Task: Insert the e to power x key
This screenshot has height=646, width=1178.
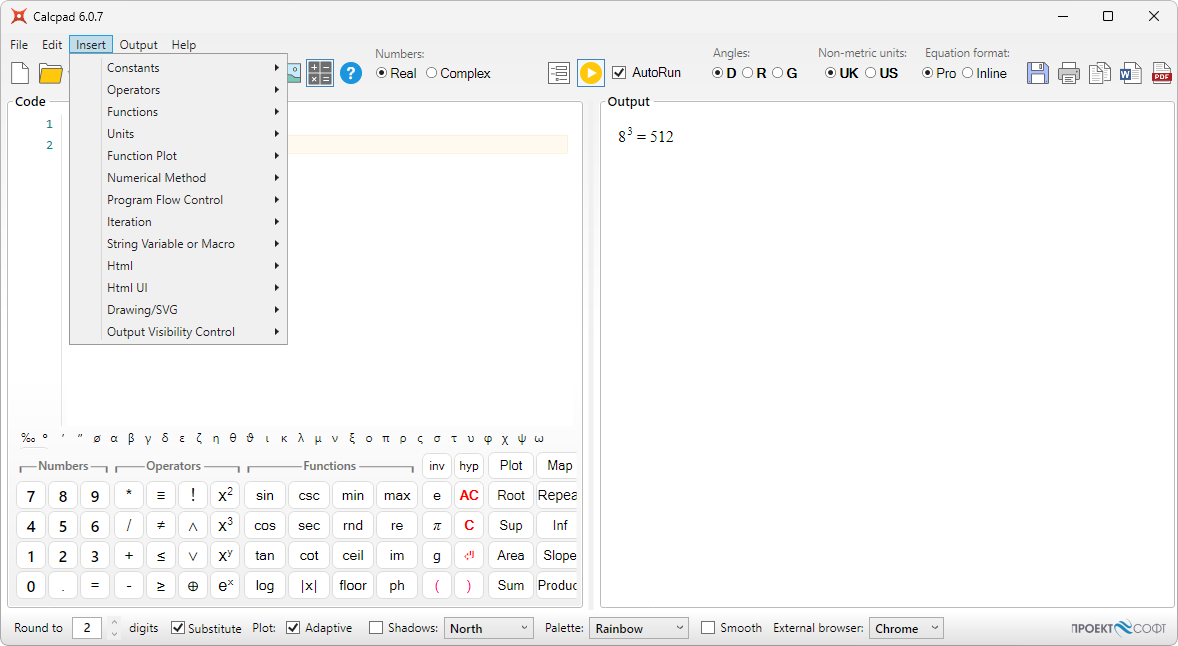Action: tap(225, 585)
